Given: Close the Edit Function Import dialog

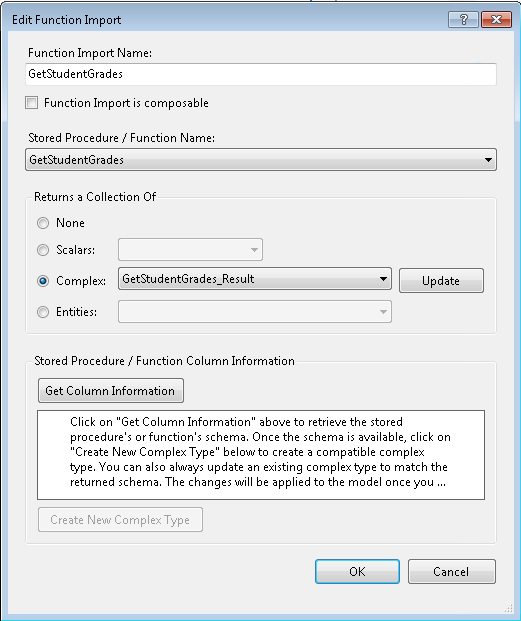Looking at the screenshot, I should click(x=496, y=19).
